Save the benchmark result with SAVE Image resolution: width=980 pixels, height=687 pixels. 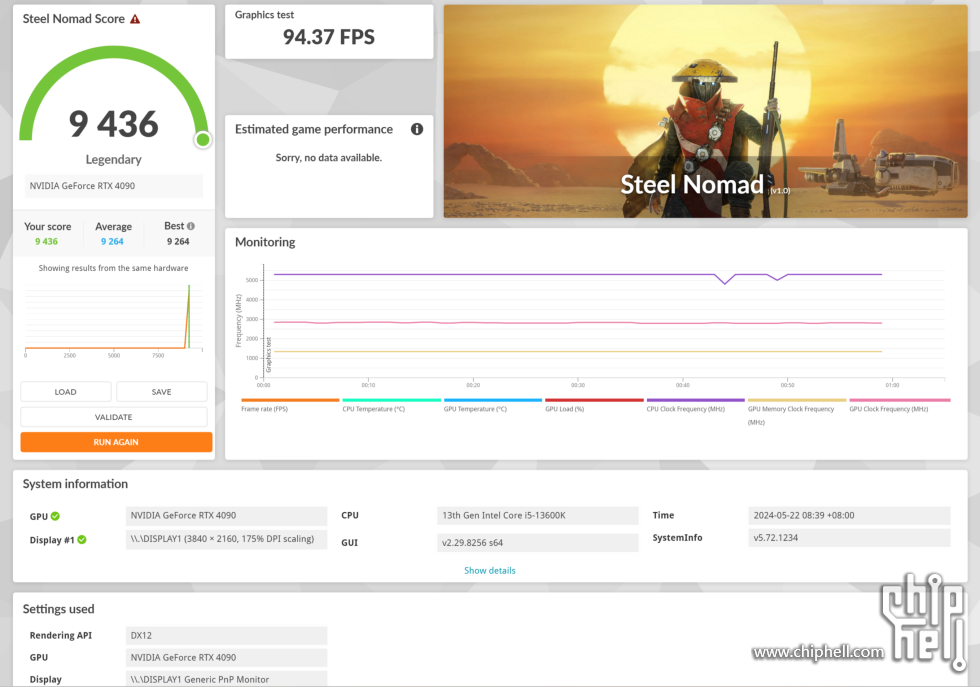(x=161, y=392)
